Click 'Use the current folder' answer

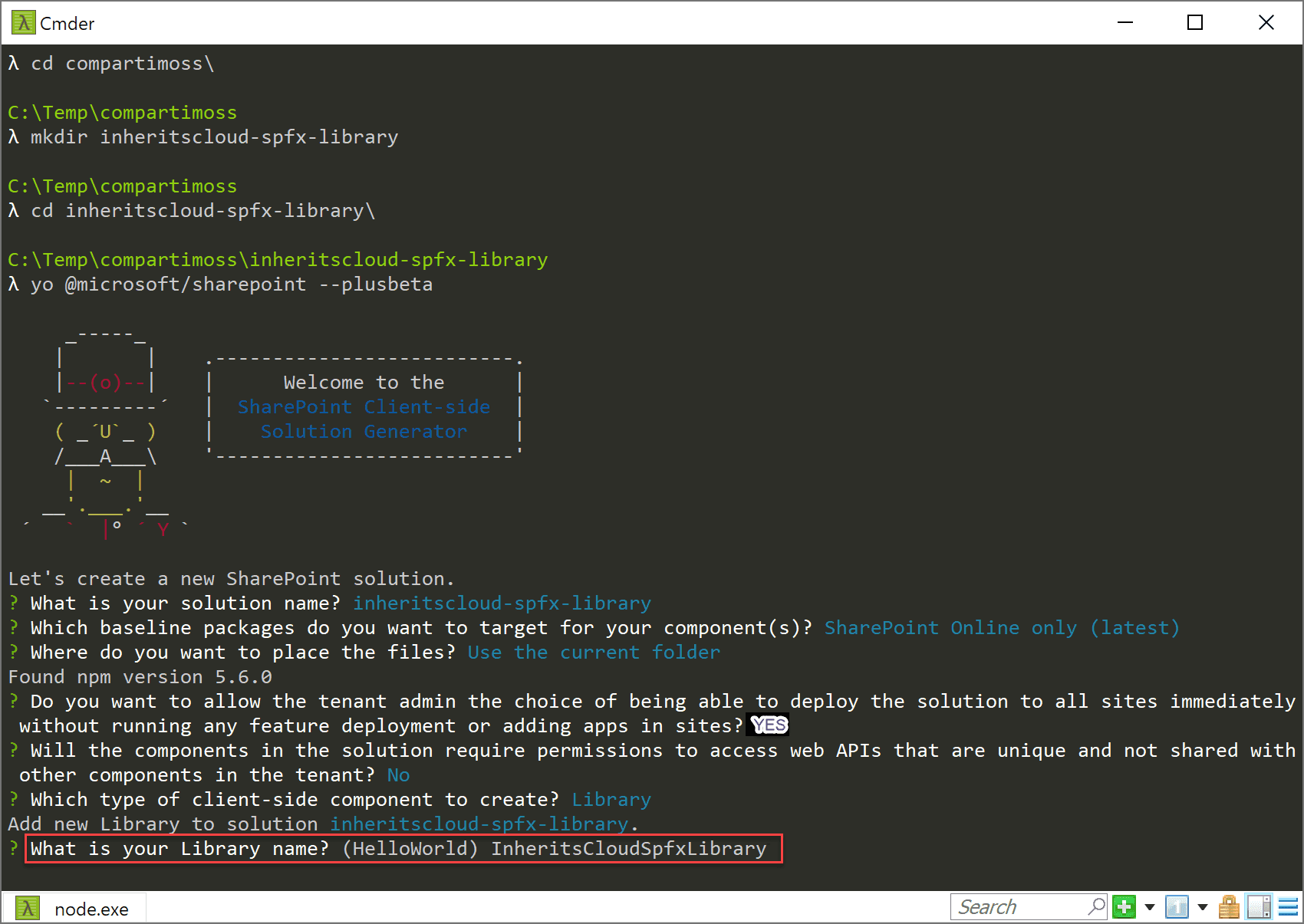(x=594, y=653)
